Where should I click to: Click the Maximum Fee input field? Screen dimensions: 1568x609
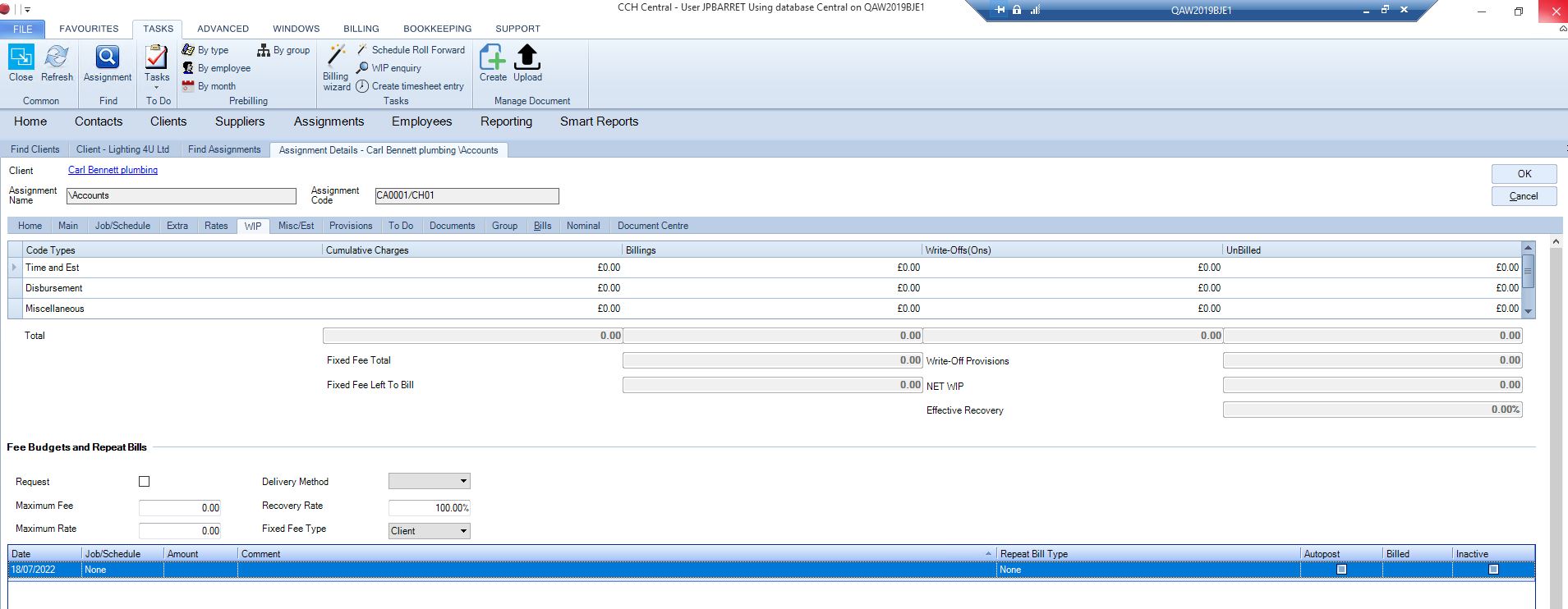point(180,508)
